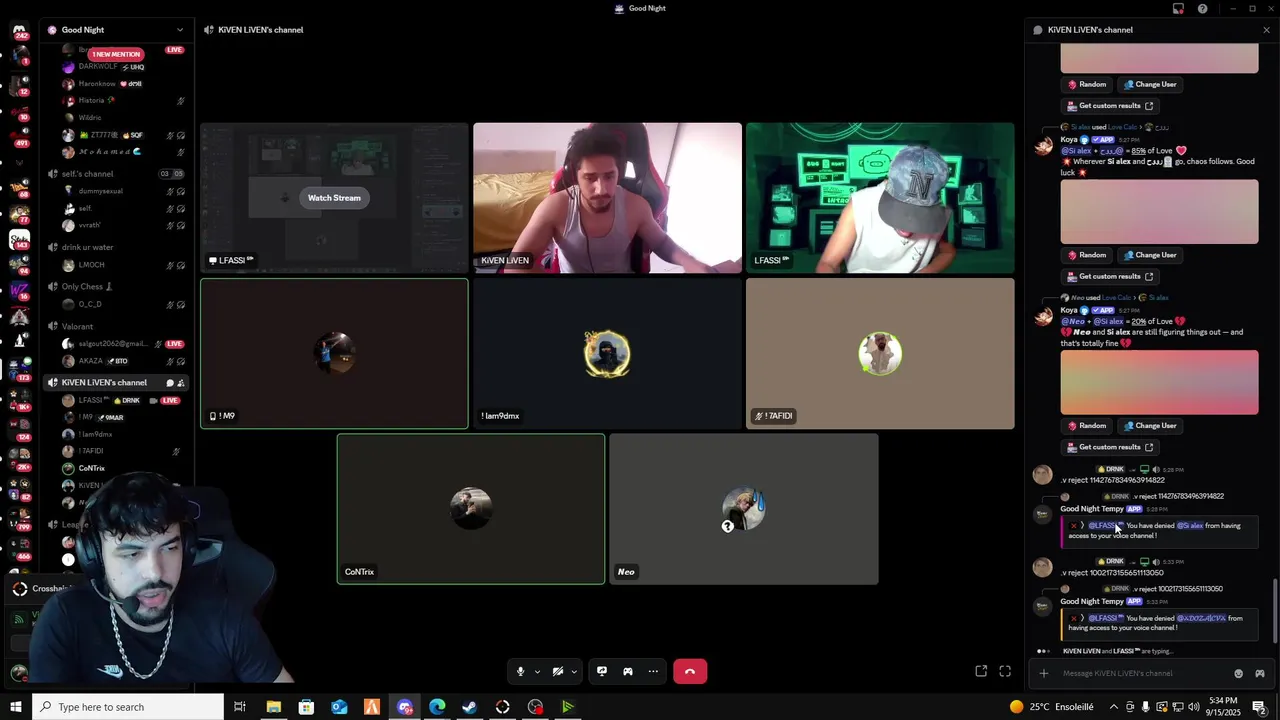
Task: Open Discord icon in the taskbar
Action: [x=405, y=707]
